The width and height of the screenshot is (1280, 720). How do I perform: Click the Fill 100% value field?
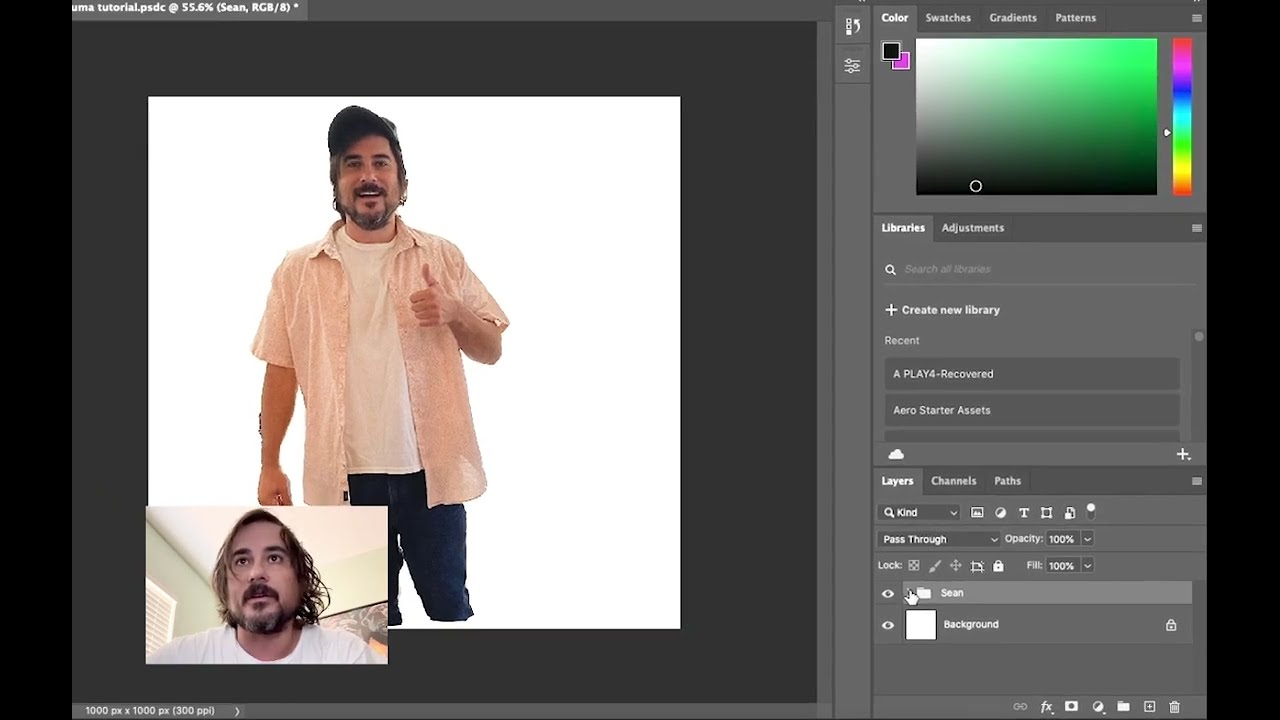(1062, 566)
